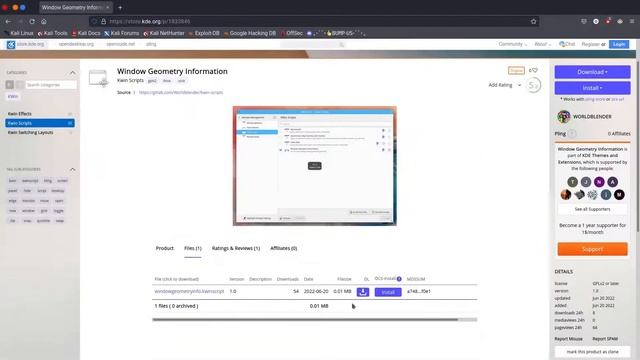Click the browser URL address bar
640x360 pixels.
314,21
